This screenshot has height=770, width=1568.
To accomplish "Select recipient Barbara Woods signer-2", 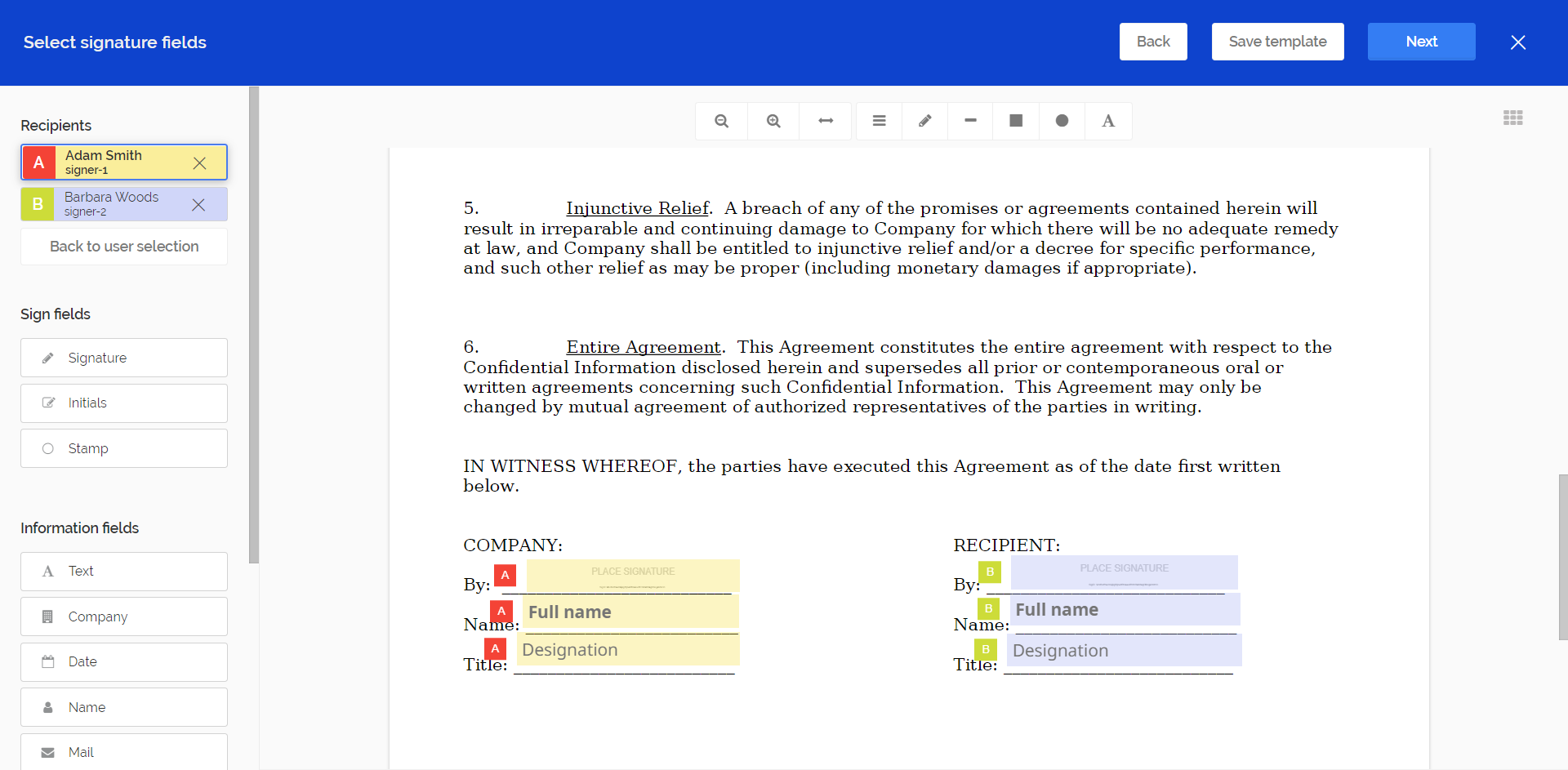I will [114, 204].
